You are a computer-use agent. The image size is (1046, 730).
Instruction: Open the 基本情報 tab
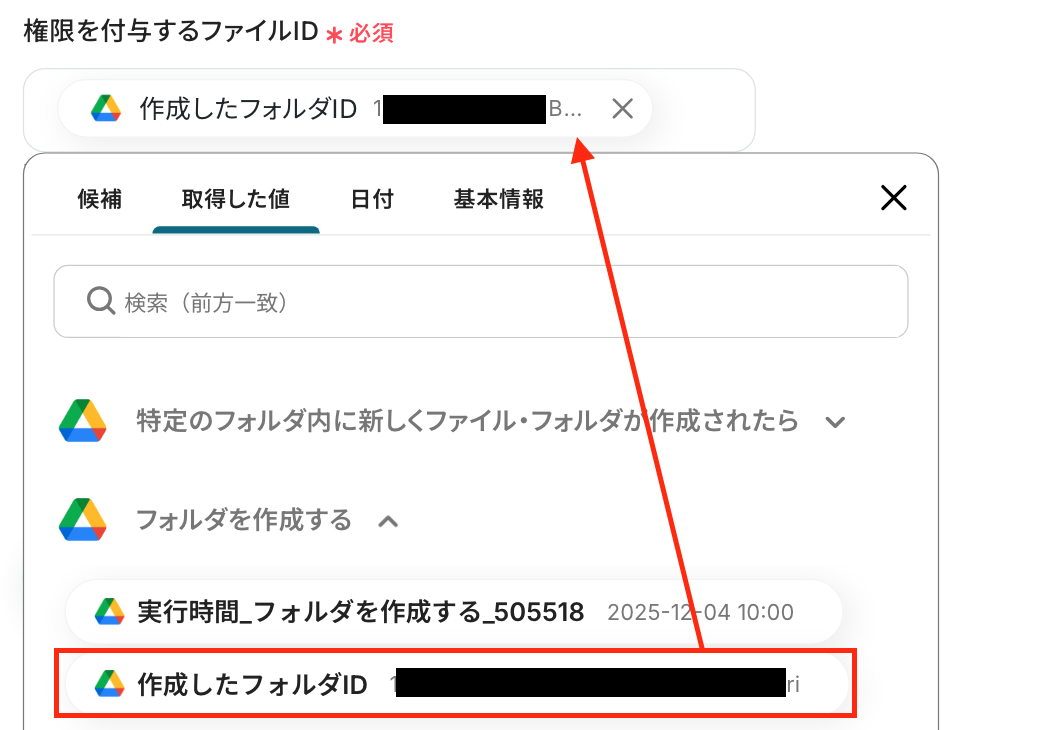pyautogui.click(x=498, y=199)
